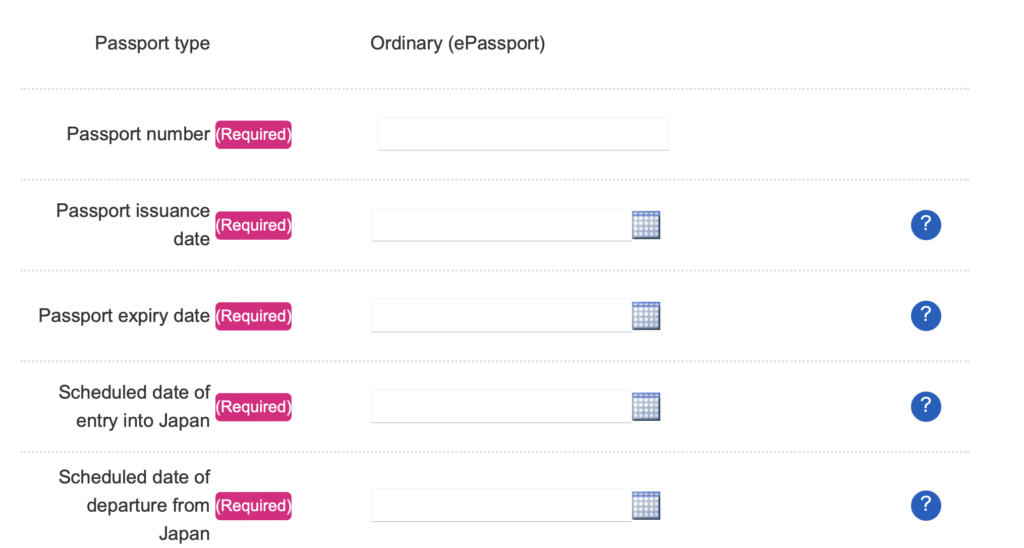Click the Passport number label

coord(138,134)
